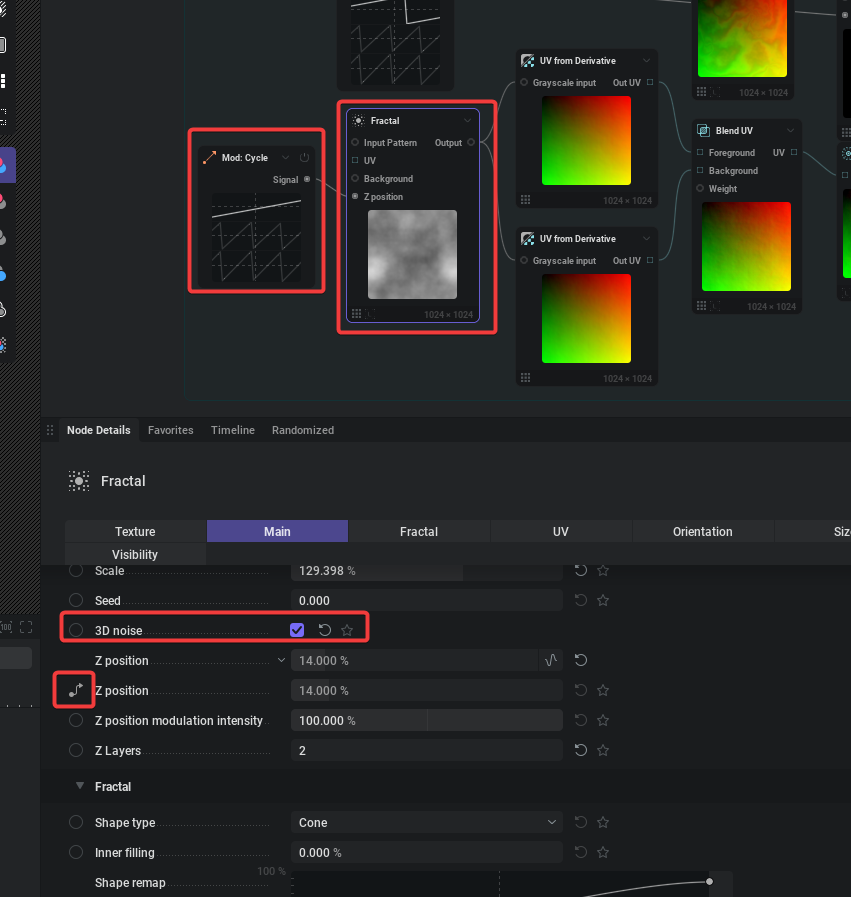
Task: Toggle the circle next to Z Layers
Action: pyautogui.click(x=76, y=750)
